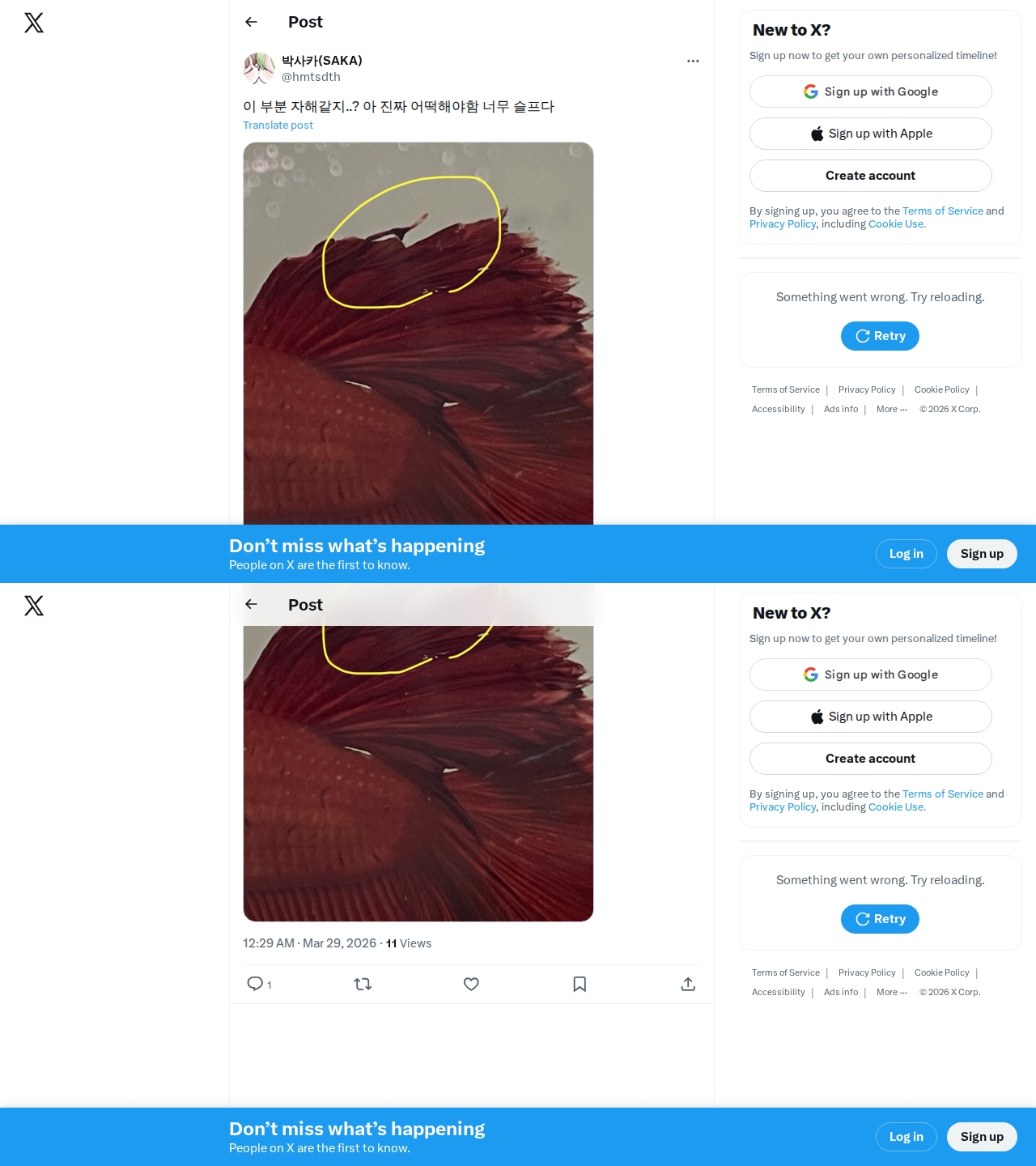Click the display name 박사카(SAKA)
The image size is (1036, 1166).
pos(322,61)
